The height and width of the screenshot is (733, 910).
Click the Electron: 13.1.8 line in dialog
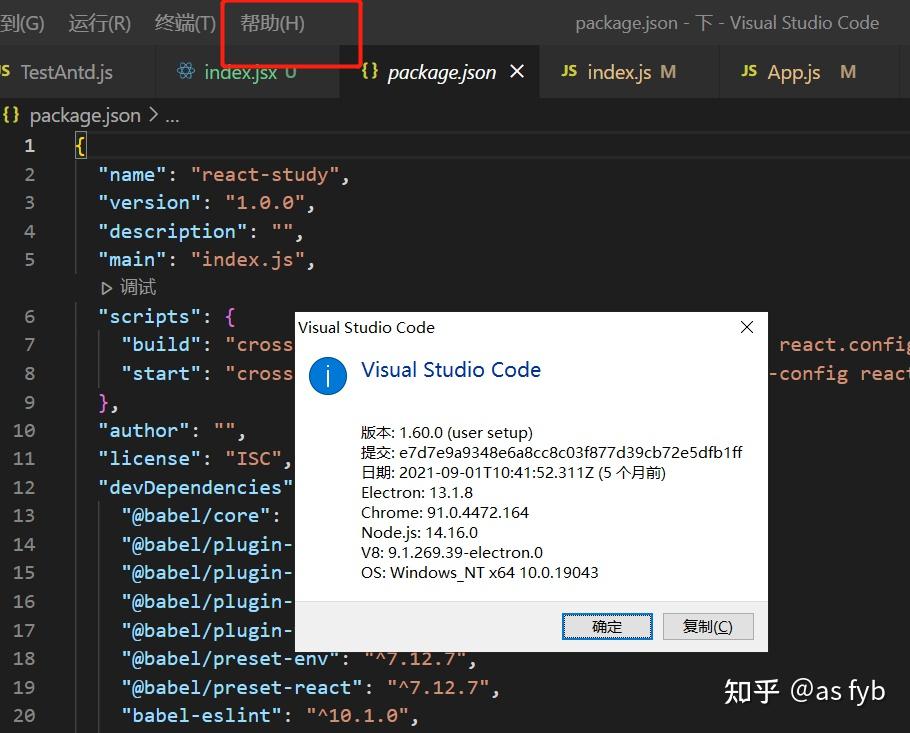pos(417,493)
